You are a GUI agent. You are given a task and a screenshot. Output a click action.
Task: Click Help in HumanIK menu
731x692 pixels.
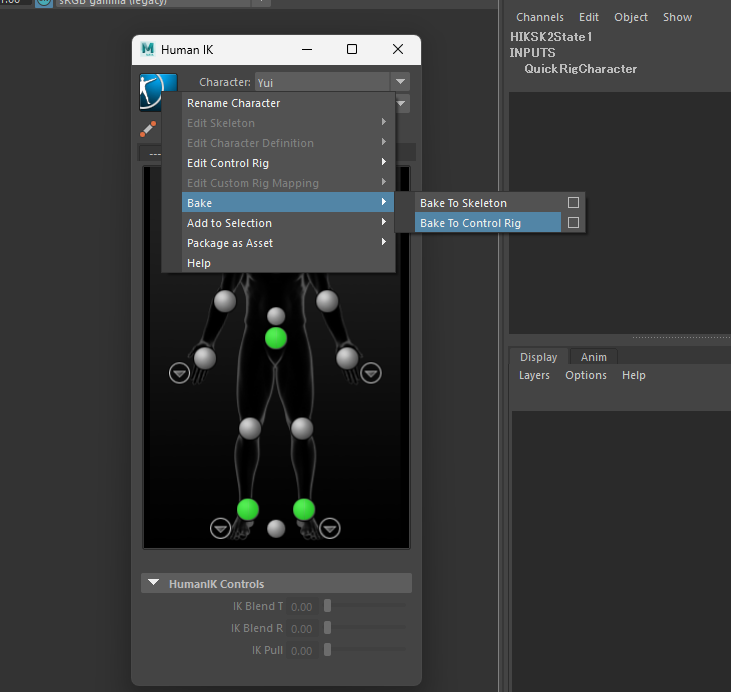(288, 263)
